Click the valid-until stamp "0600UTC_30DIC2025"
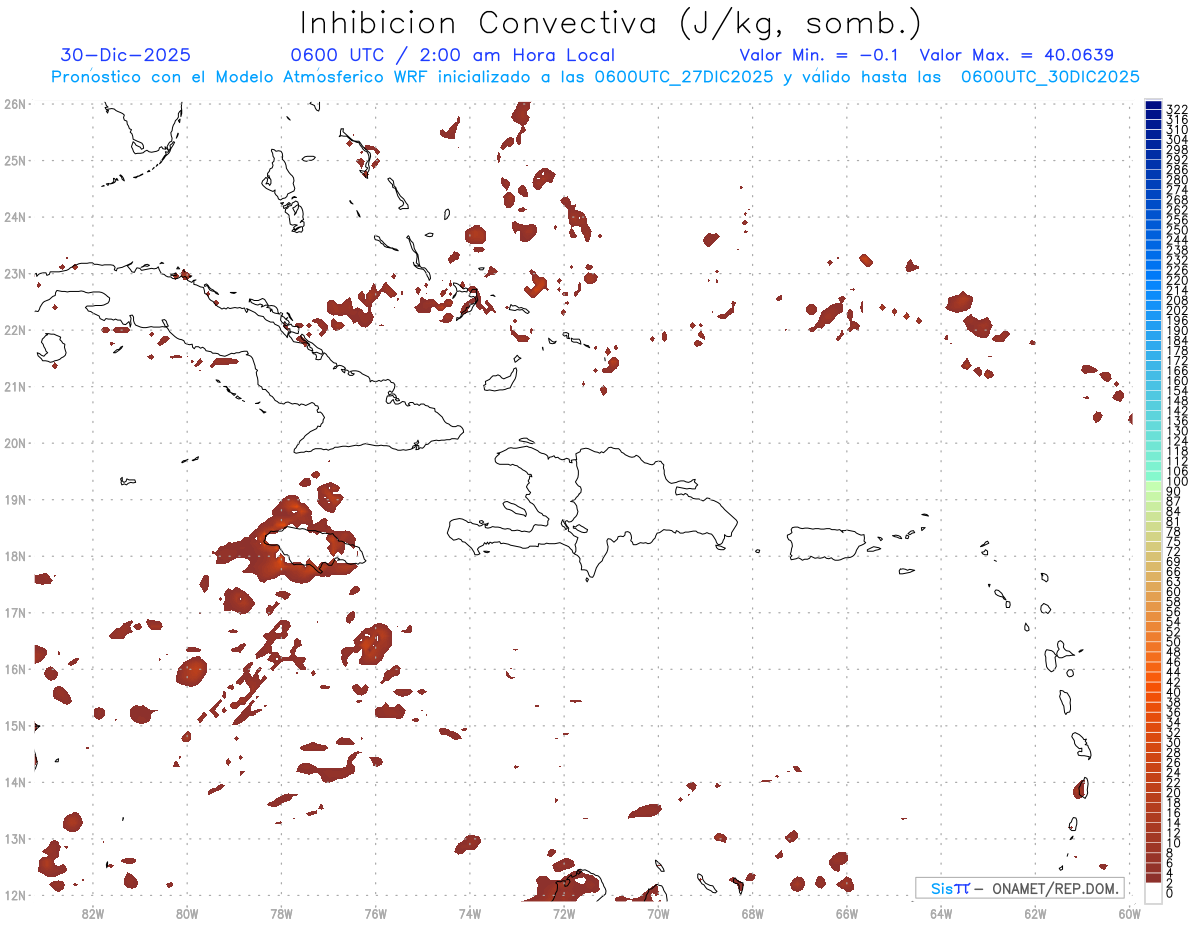 tap(1050, 77)
